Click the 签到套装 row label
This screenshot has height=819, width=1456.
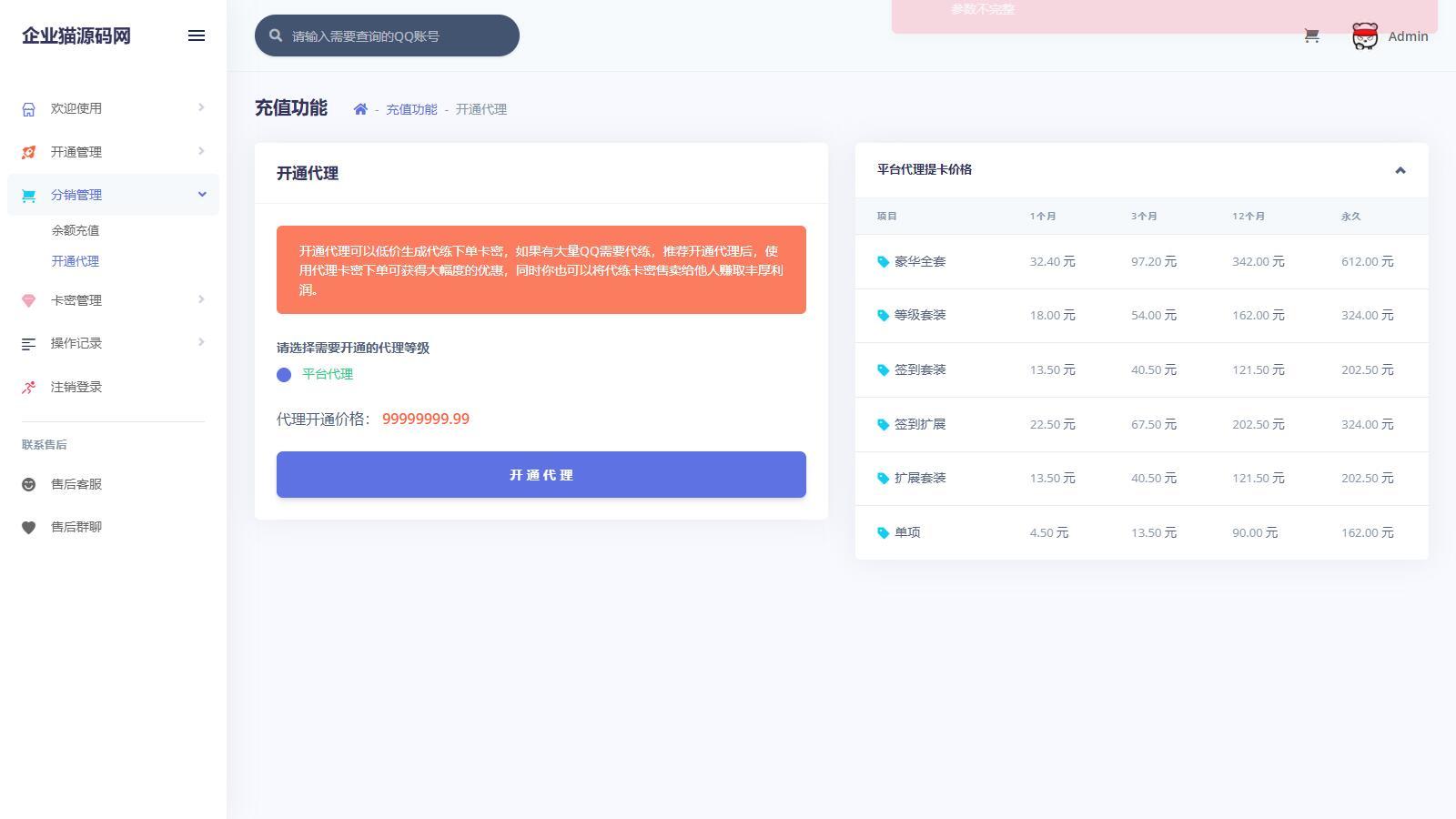tap(920, 370)
